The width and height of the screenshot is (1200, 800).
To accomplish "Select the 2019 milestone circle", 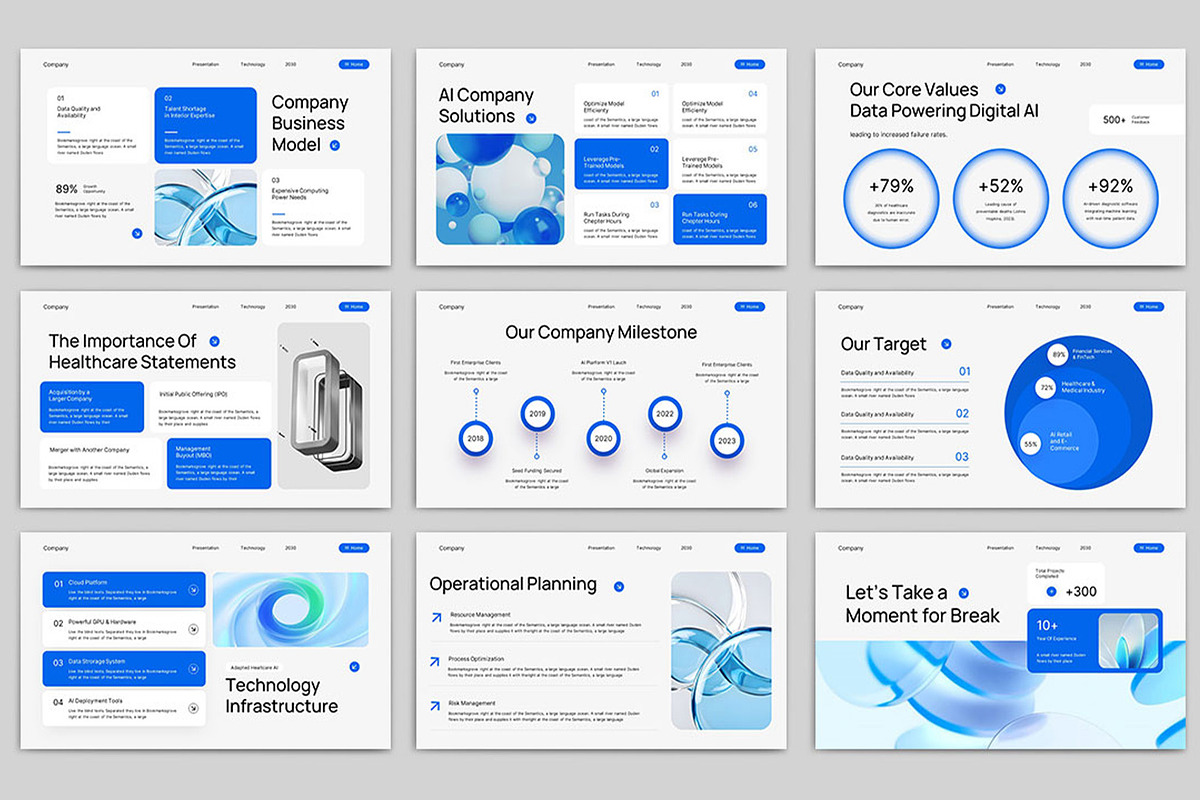I will (537, 413).
